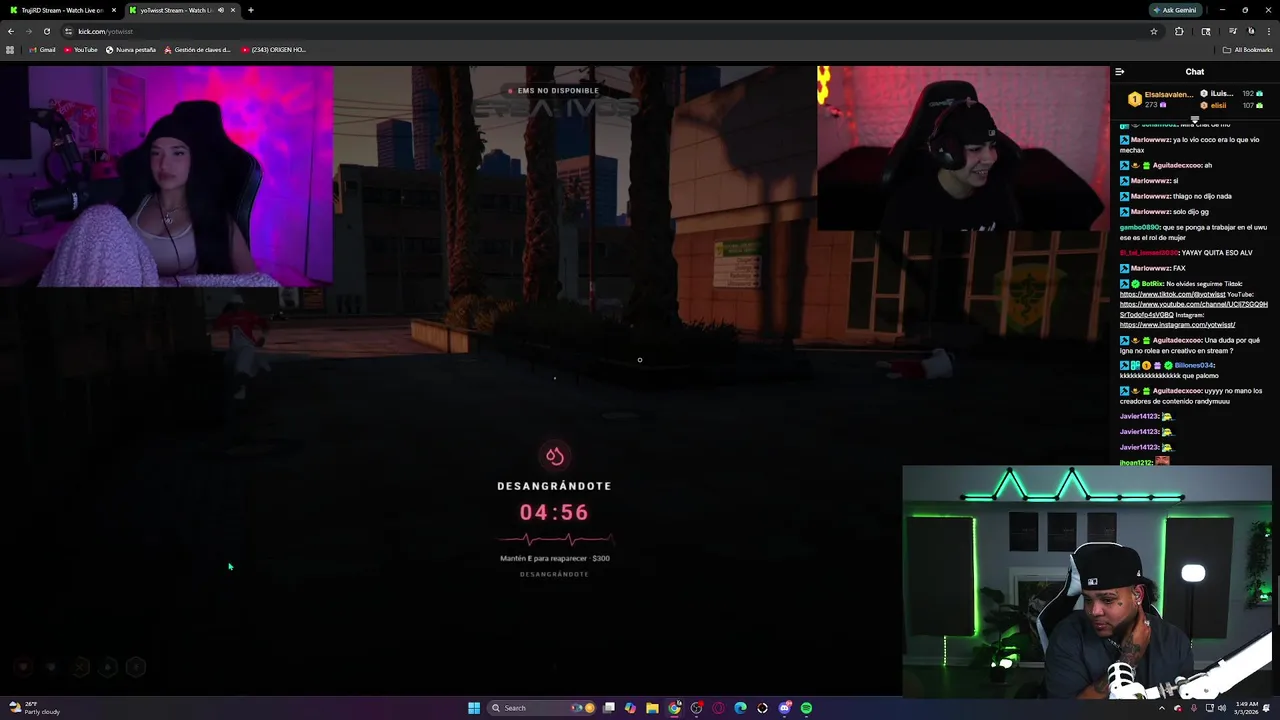Screen dimensions: 1280x720
Task: Select the elisii gifter in the leaderboard
Action: tap(1232, 105)
